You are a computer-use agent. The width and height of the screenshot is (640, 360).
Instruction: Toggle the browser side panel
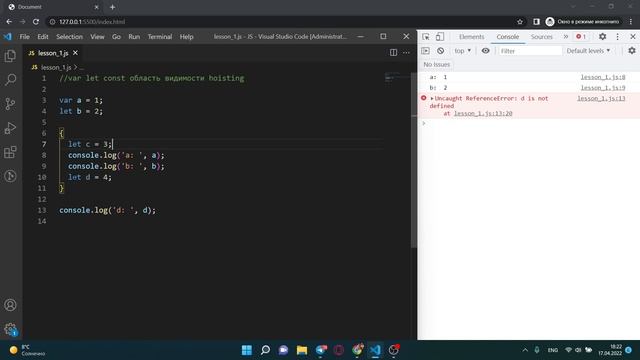coord(536,22)
